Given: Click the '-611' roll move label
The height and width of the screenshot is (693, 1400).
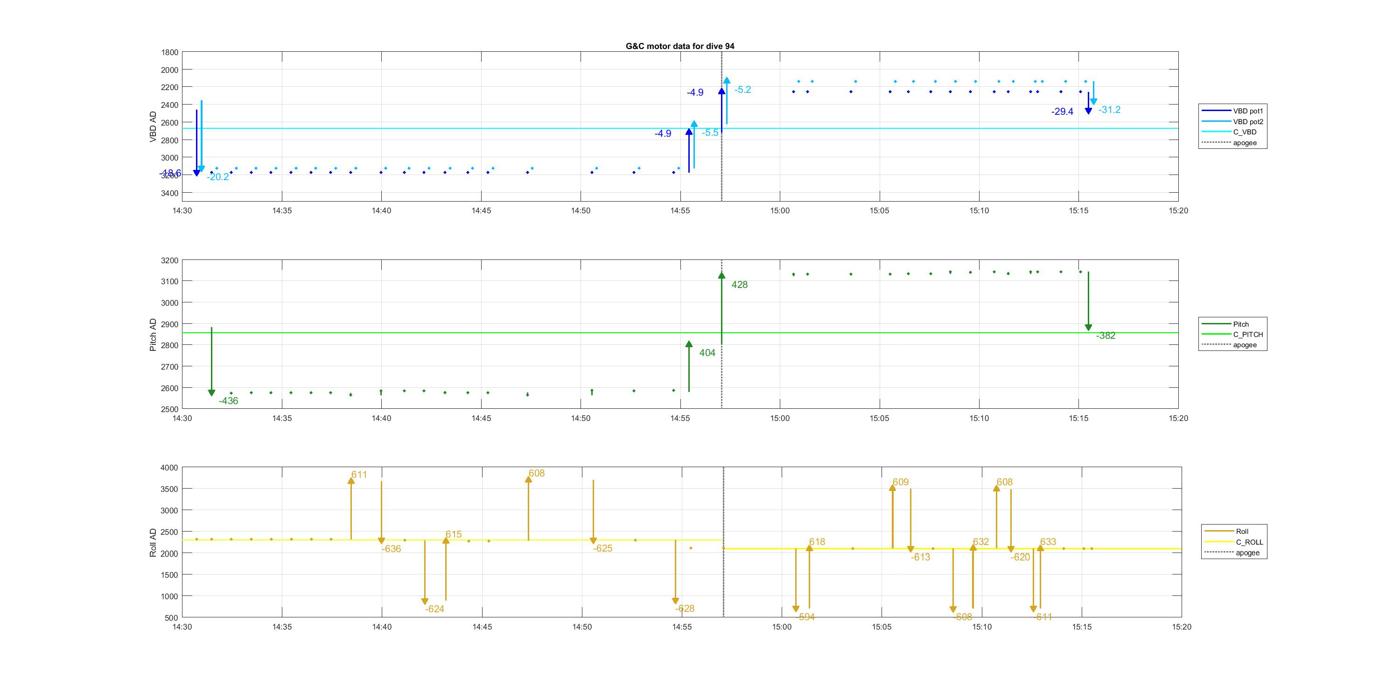Looking at the screenshot, I should (x=1043, y=617).
